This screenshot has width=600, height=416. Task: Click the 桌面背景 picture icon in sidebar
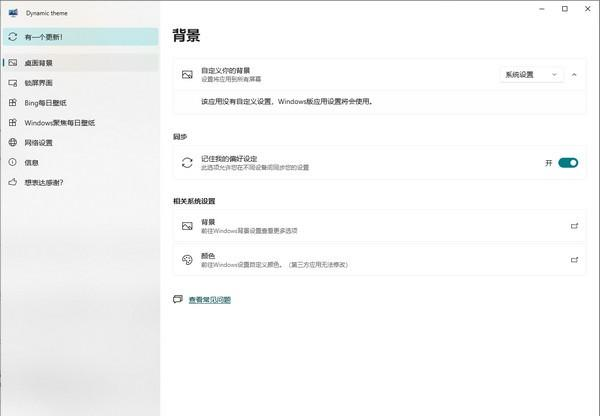coord(13,62)
